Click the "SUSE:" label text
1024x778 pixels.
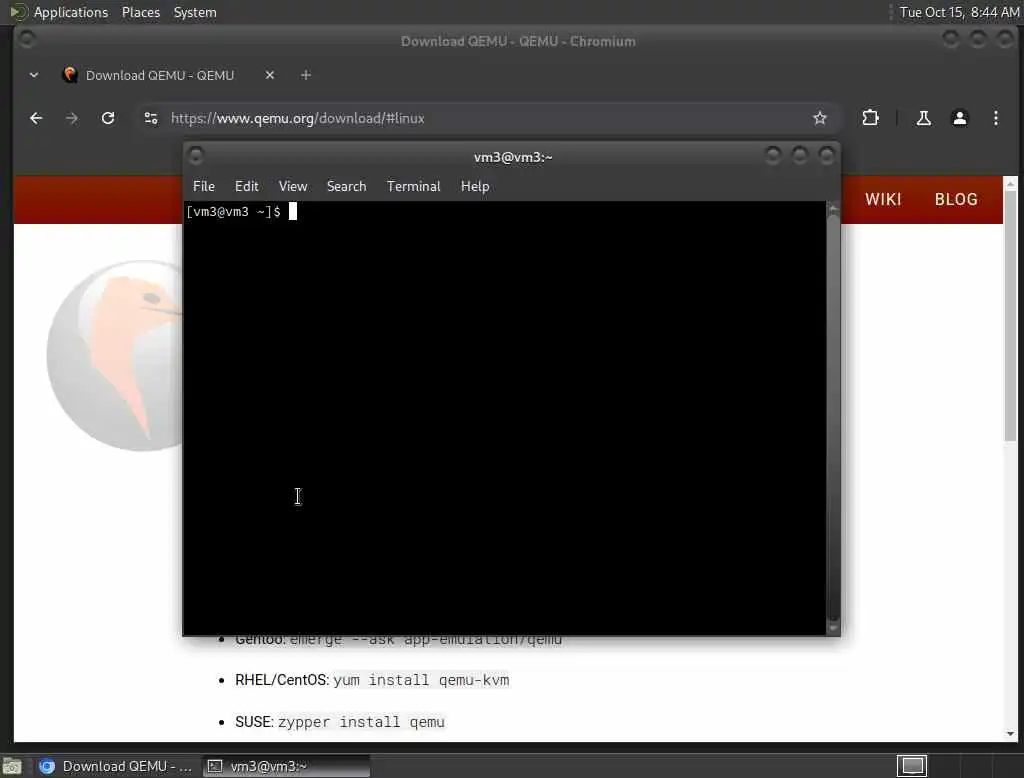255,722
